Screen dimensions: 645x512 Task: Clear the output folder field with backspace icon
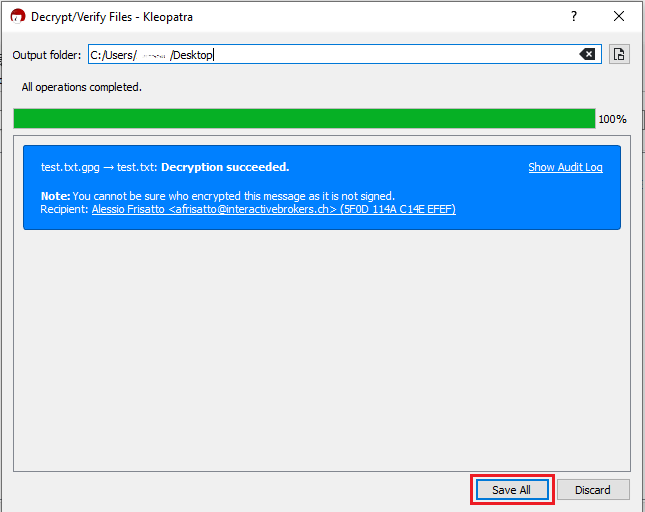(587, 54)
